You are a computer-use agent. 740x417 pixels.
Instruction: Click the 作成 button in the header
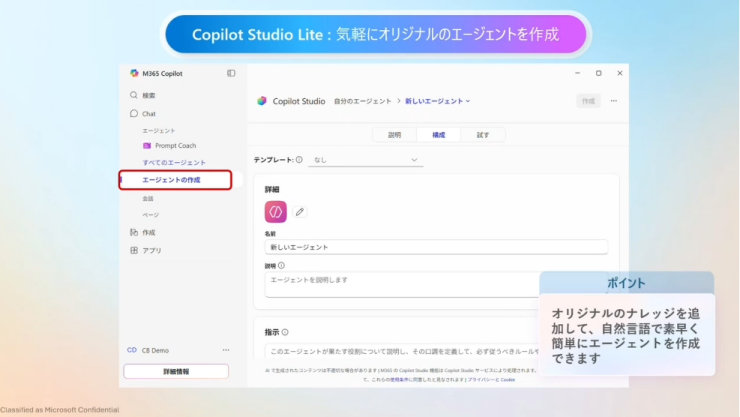[x=588, y=101]
